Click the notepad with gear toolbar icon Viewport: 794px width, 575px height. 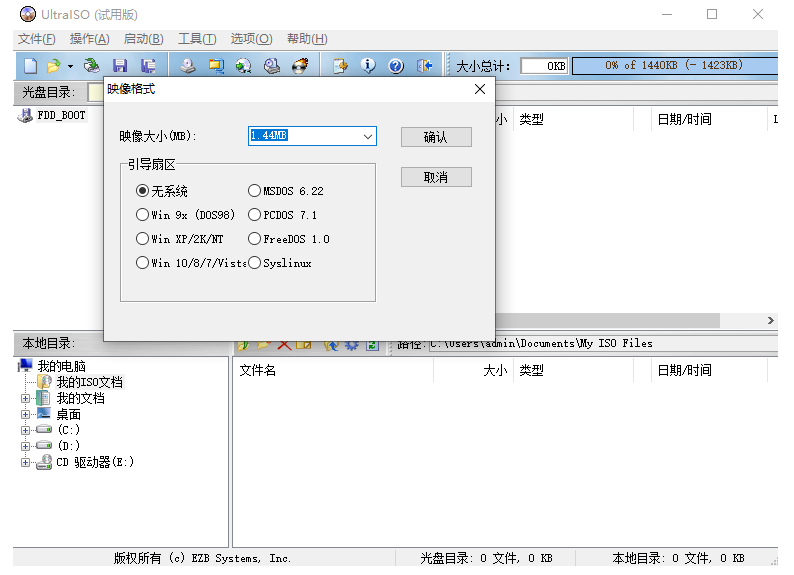(x=340, y=66)
